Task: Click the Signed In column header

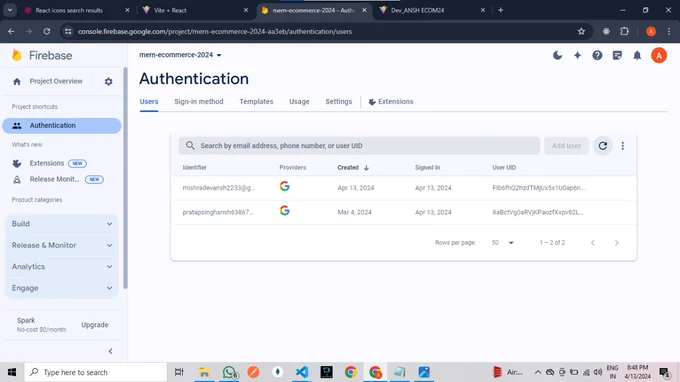Action: coord(427,168)
